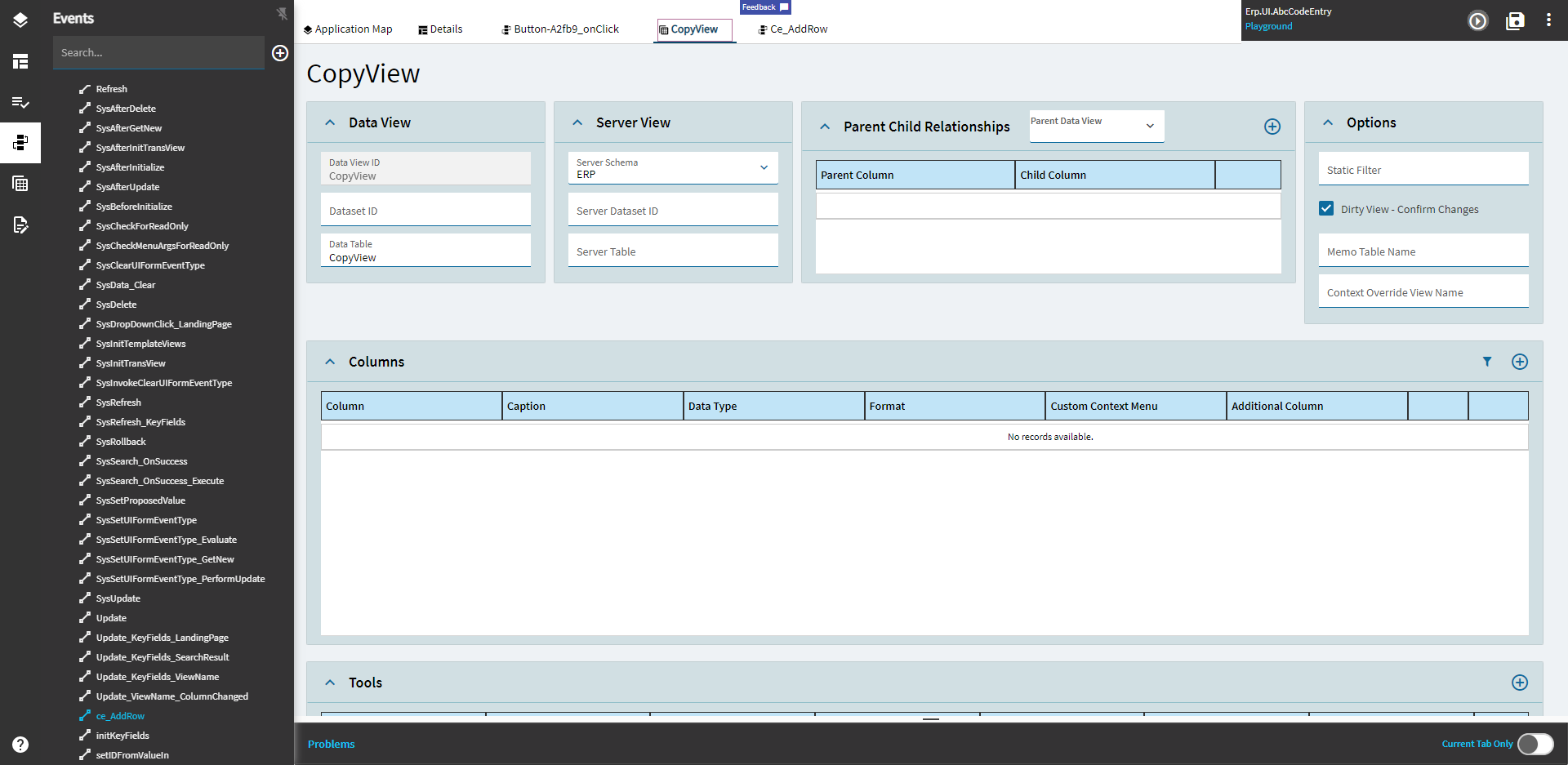
Task: Click the layers icon in left sidebar
Action: pos(20,20)
